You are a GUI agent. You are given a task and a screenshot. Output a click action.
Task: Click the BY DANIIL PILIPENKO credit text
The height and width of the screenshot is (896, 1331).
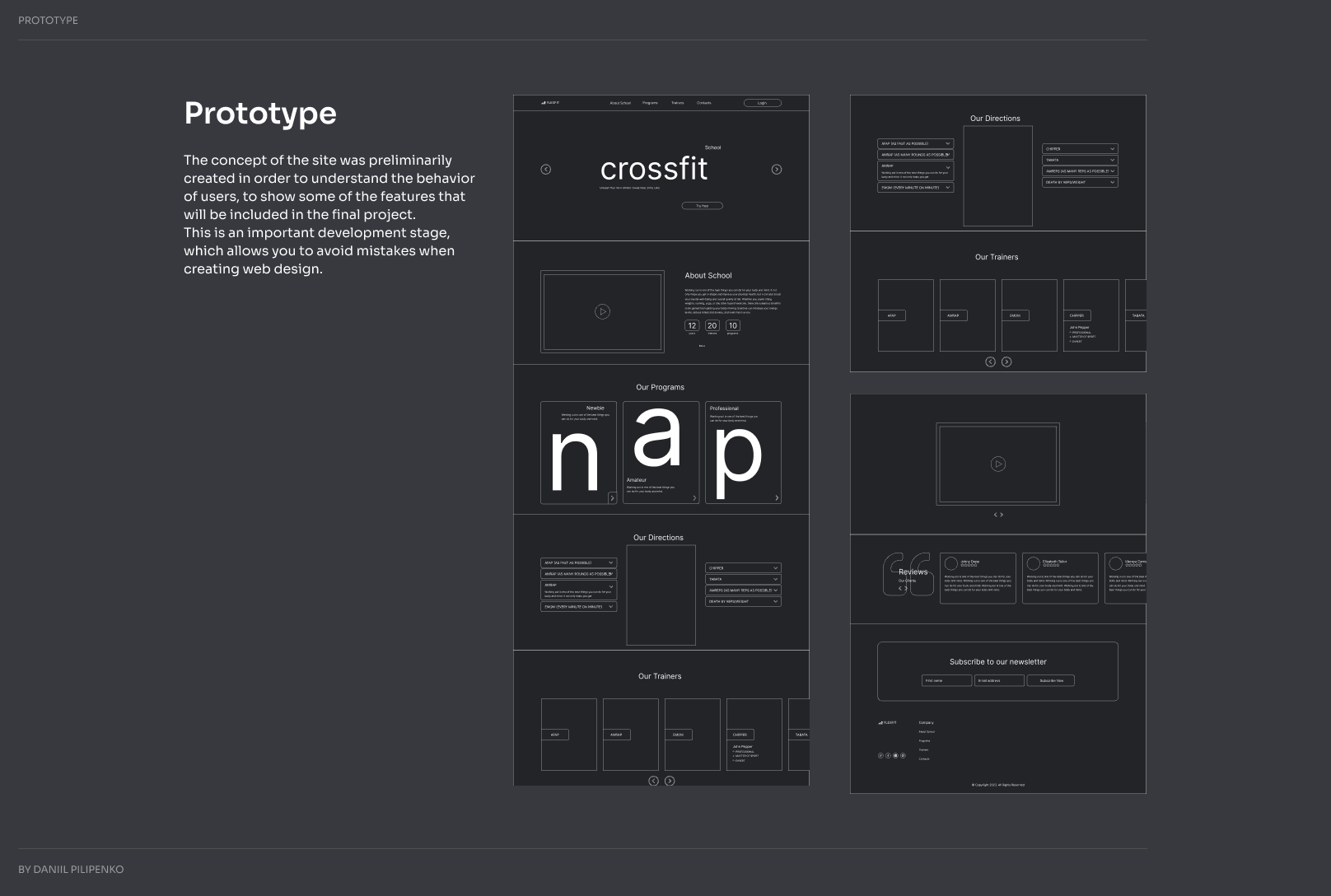tap(71, 870)
